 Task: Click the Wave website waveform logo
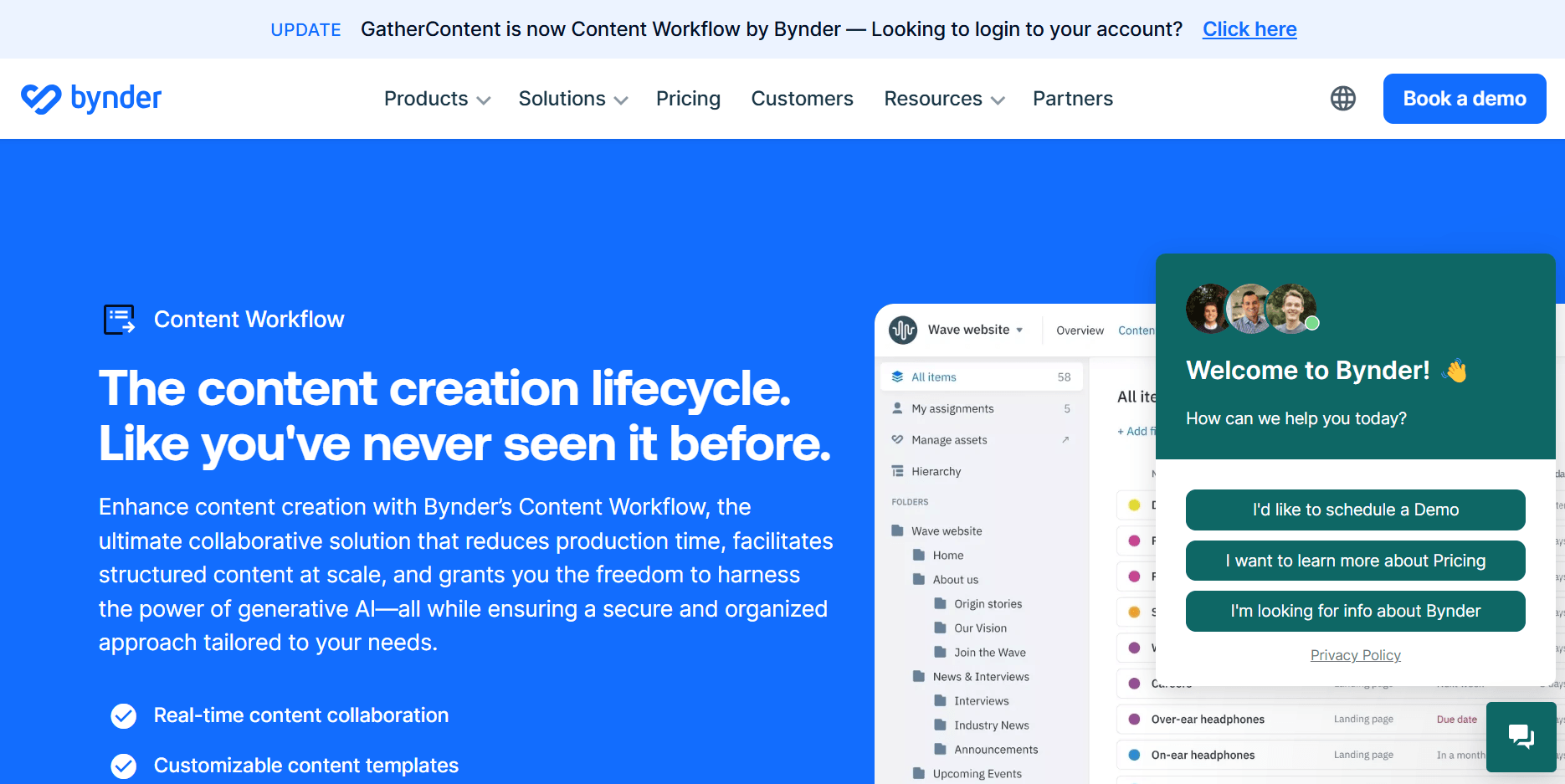point(903,330)
